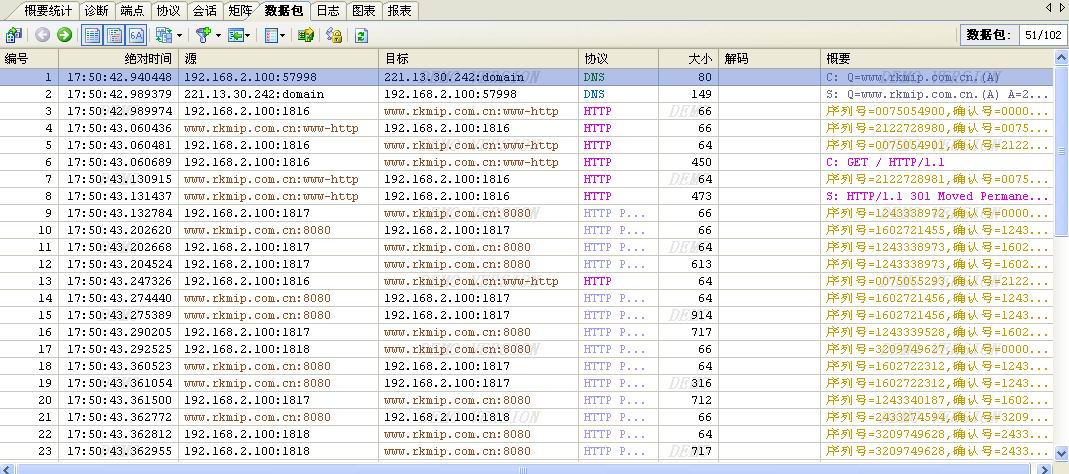Click the refresh icon in toolbar
This screenshot has width=1069, height=474.
[x=361, y=35]
